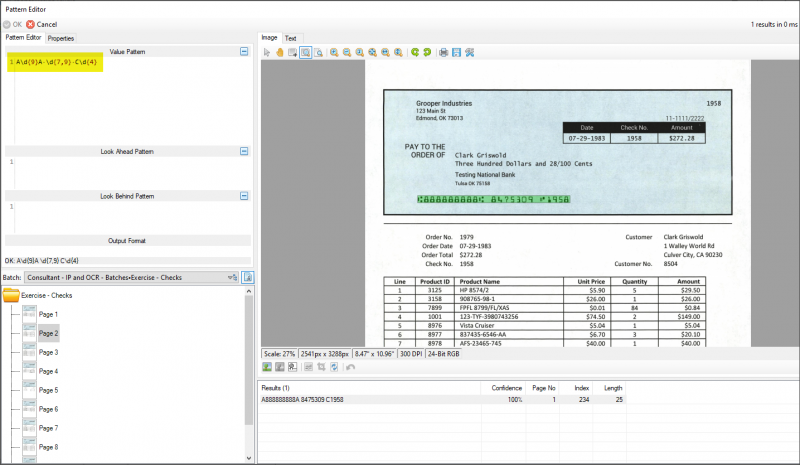Viewport: 800px width, 465px height.
Task: Expand the Output Format section header
Action: 126,241
